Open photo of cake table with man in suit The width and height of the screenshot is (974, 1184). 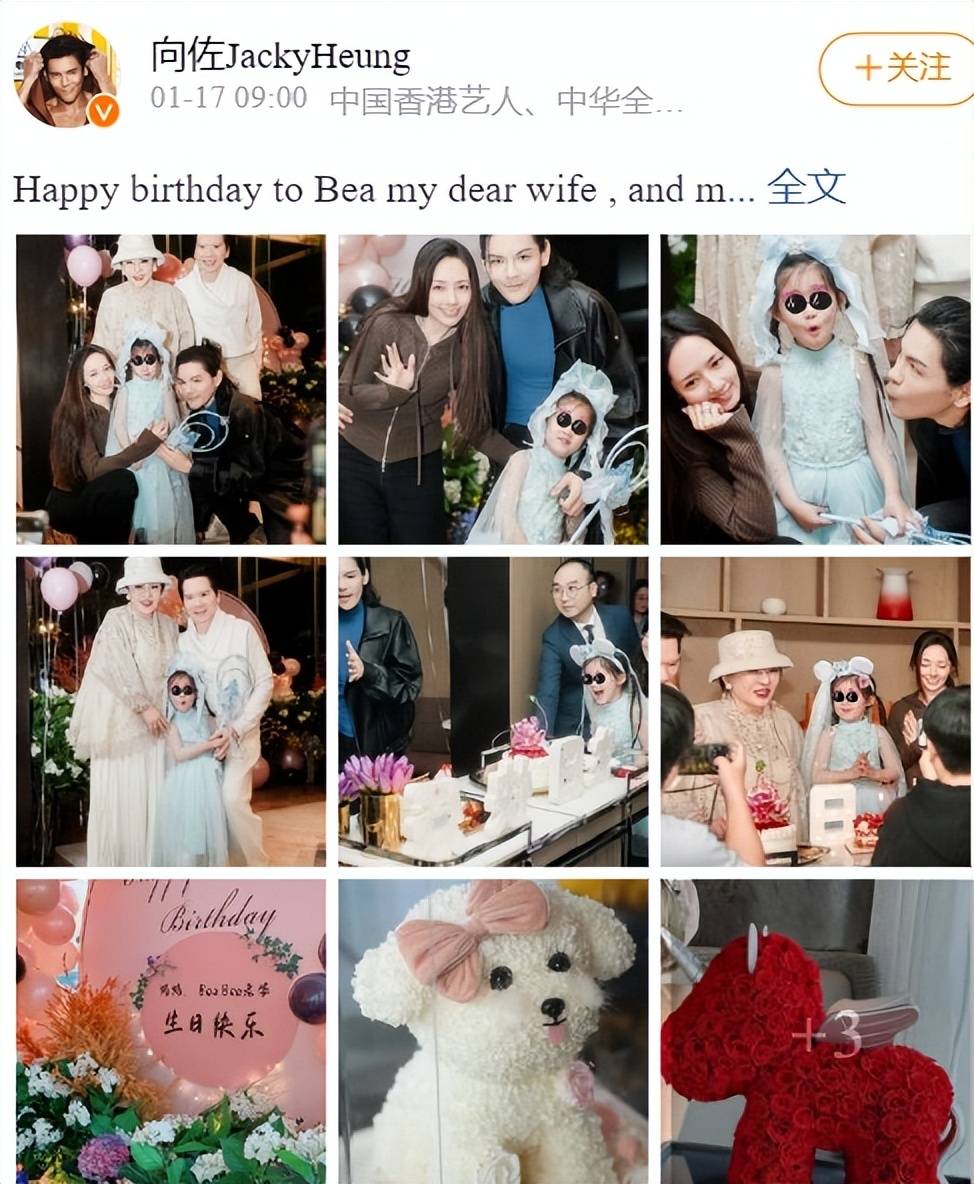coord(493,712)
